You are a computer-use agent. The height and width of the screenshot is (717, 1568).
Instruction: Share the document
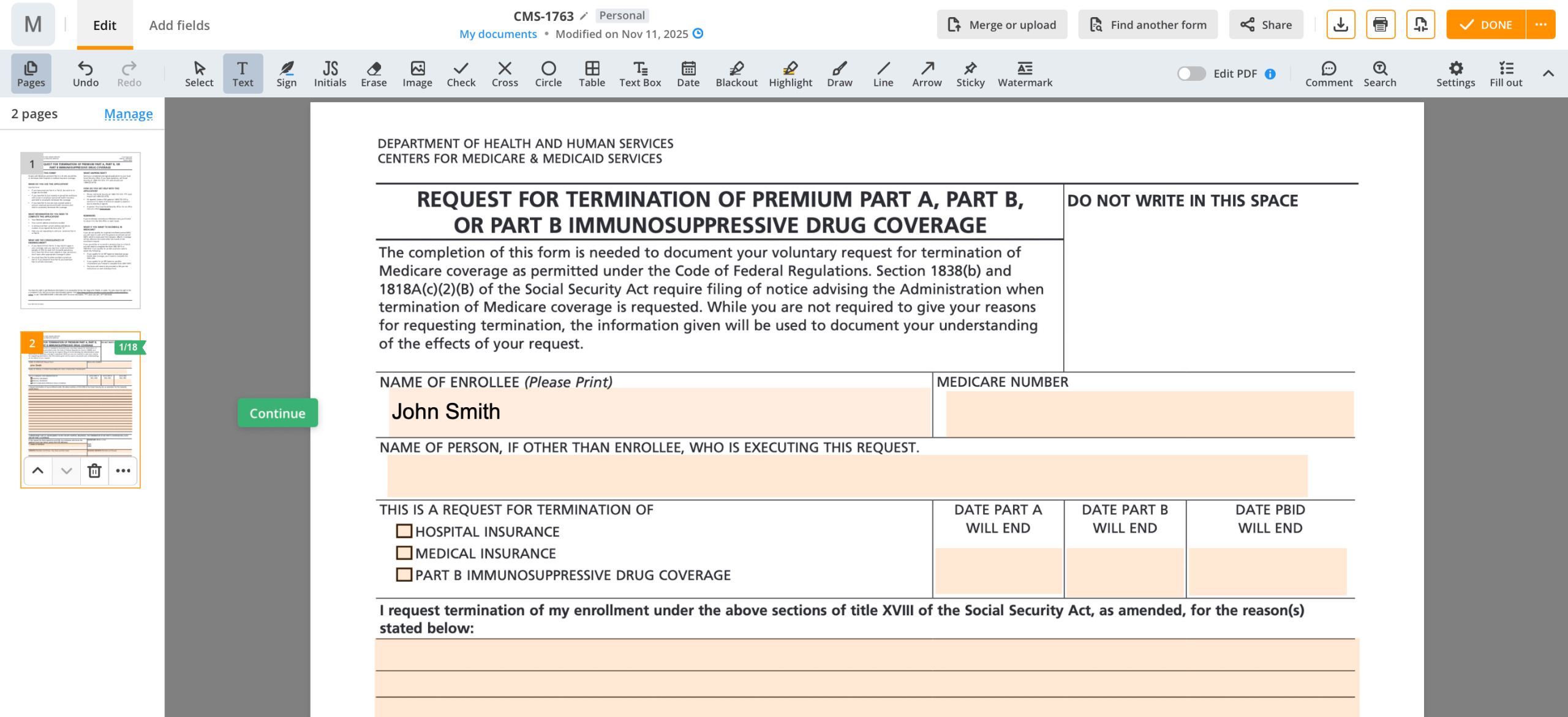pyautogui.click(x=1266, y=24)
